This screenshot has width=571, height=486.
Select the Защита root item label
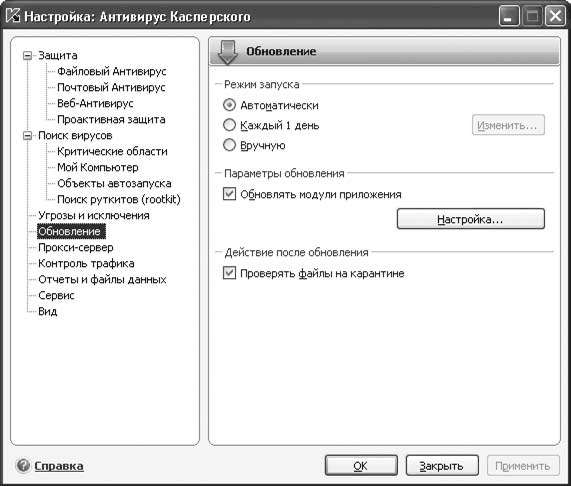point(58,56)
